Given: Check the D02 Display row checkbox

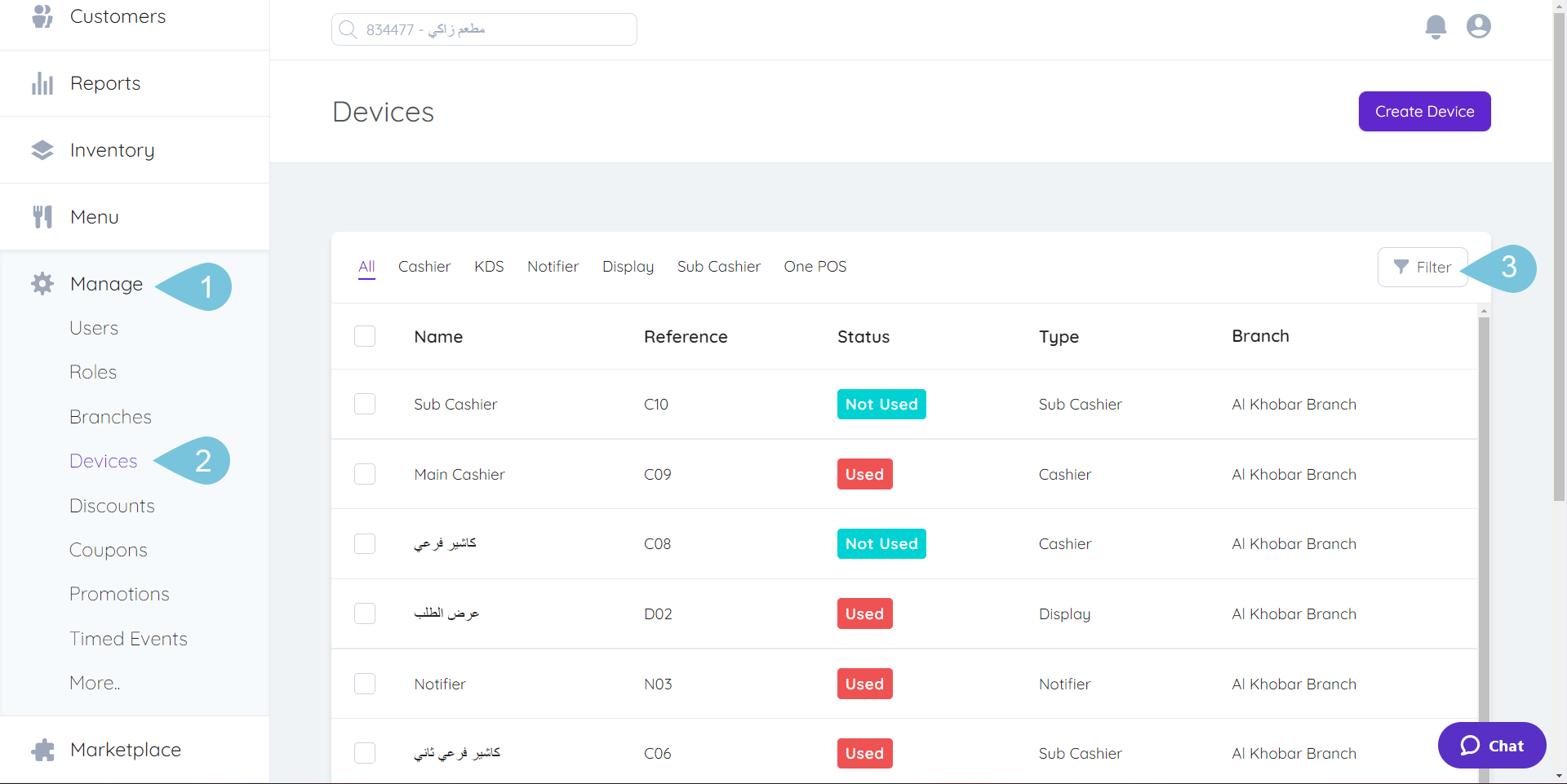Looking at the screenshot, I should (x=365, y=613).
